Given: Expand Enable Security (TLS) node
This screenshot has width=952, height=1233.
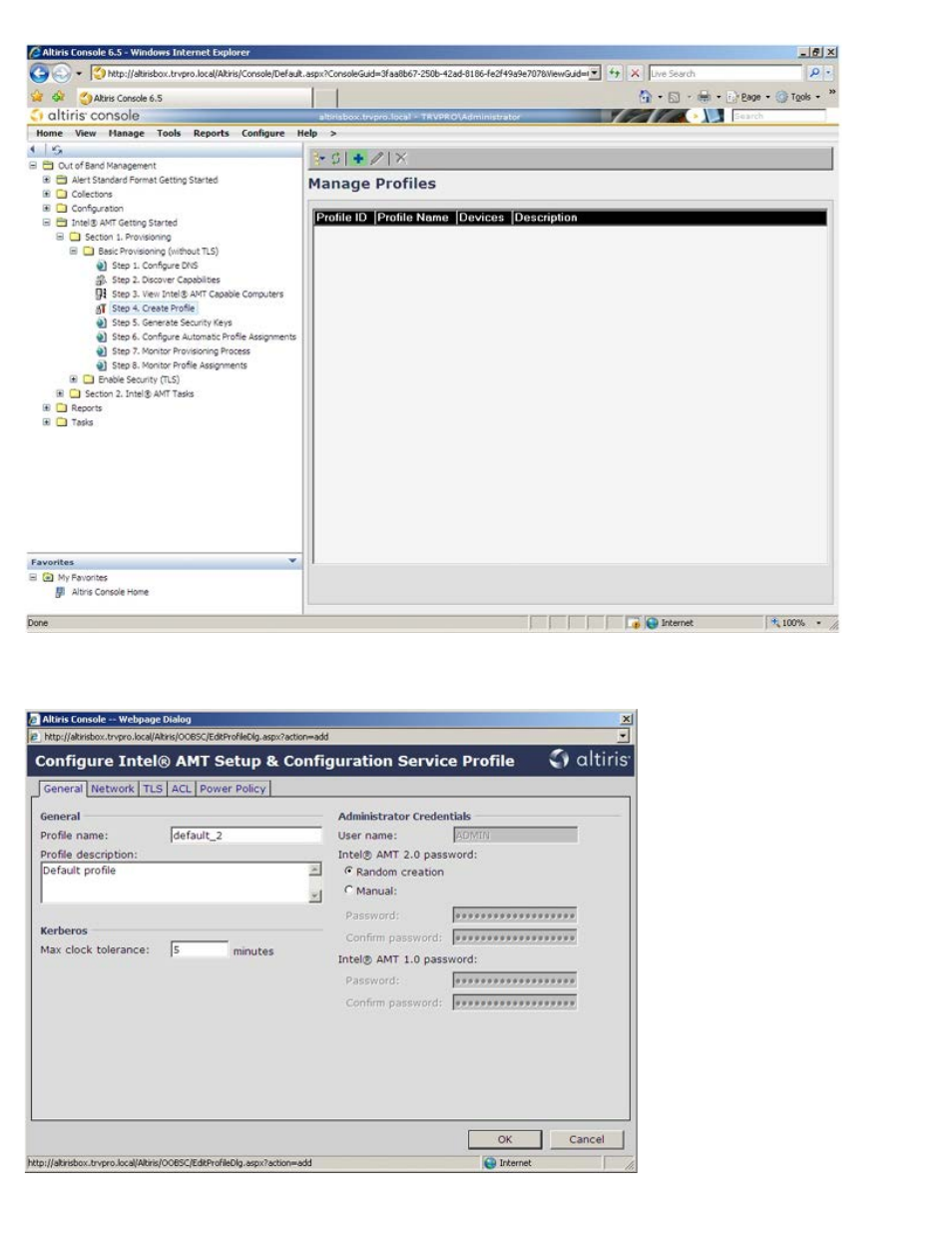Looking at the screenshot, I should click(x=73, y=379).
